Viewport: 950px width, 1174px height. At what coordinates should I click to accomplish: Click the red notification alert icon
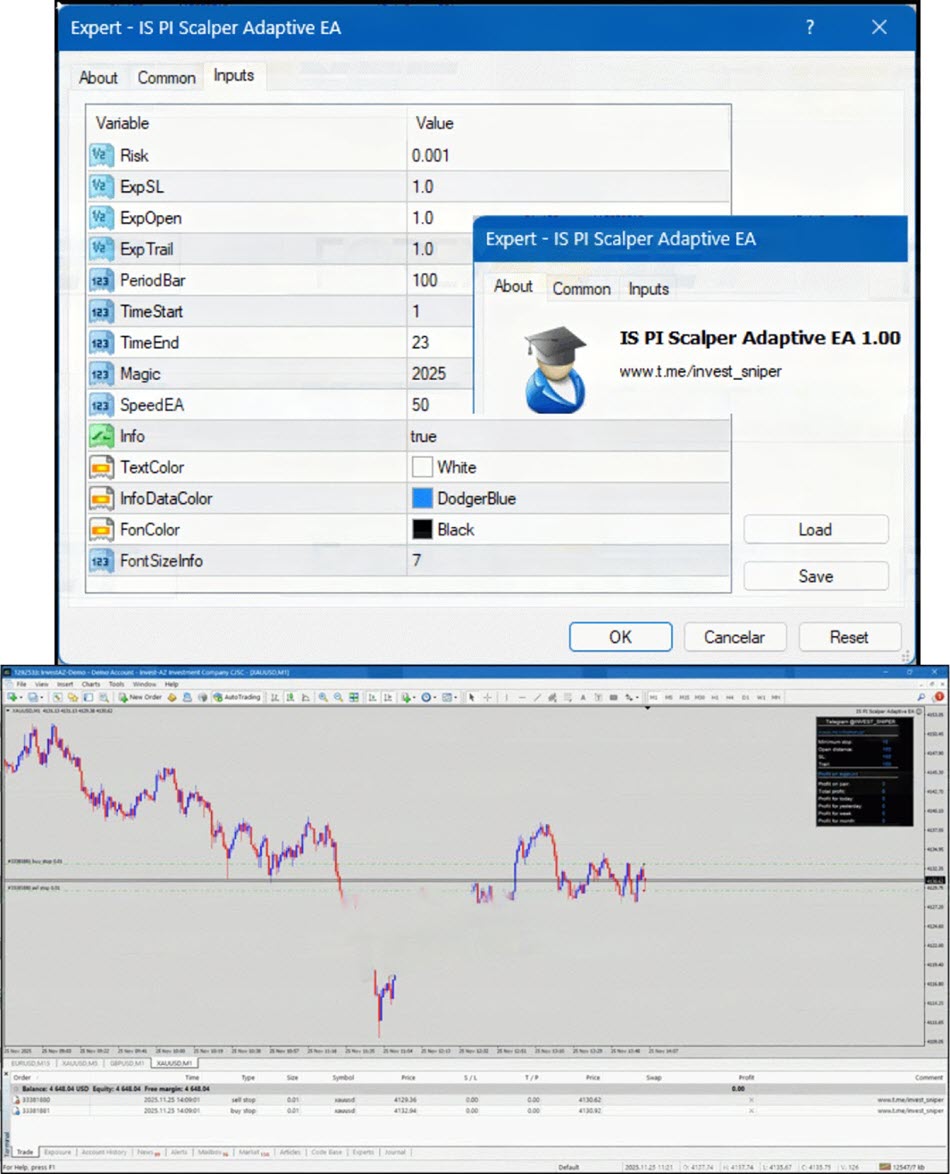(939, 696)
